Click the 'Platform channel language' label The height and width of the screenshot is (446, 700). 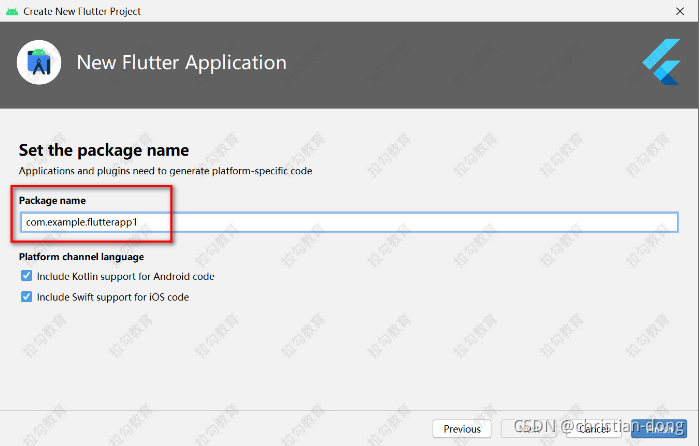pyautogui.click(x=81, y=257)
